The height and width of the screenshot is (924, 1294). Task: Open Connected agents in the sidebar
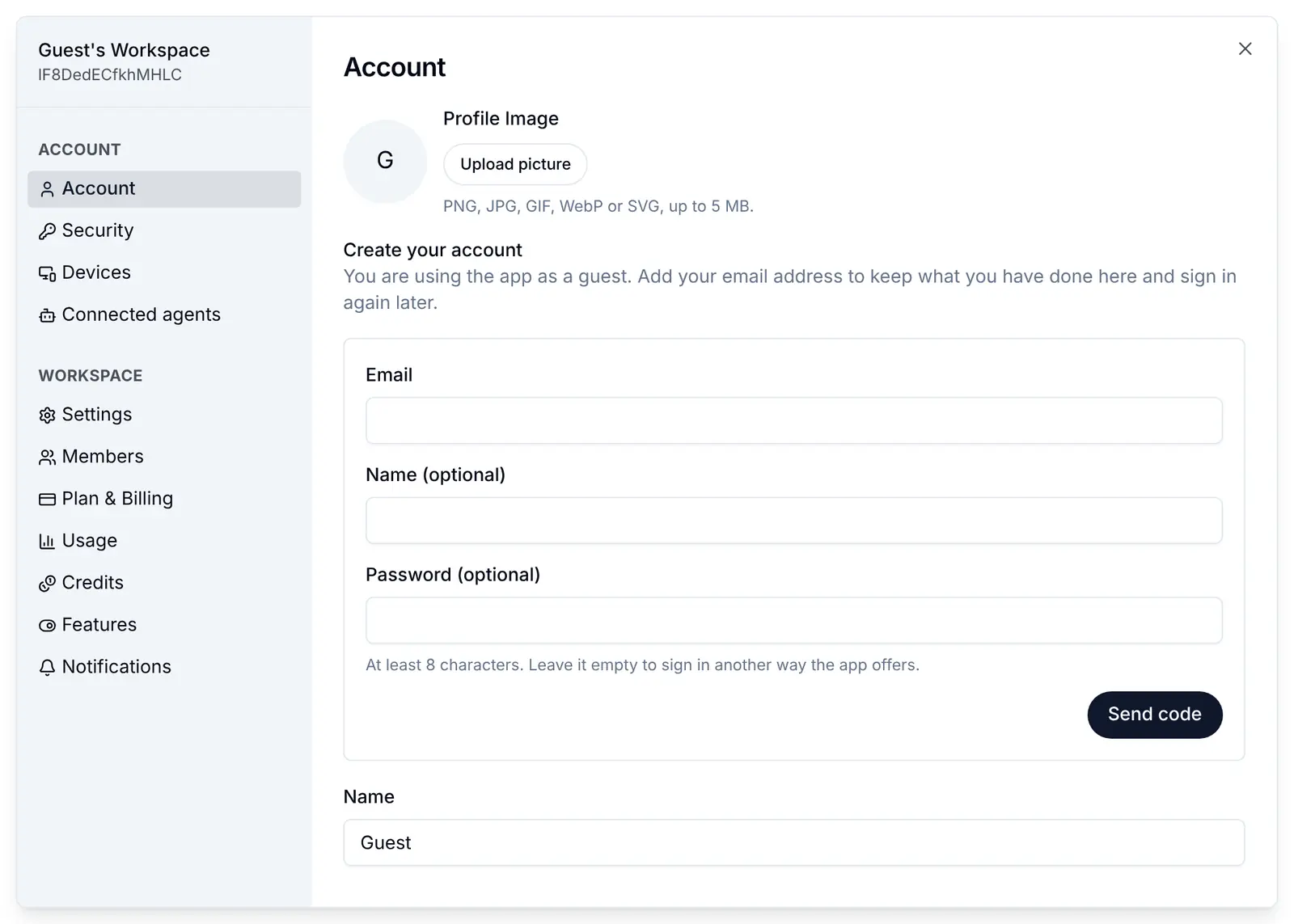tap(164, 314)
